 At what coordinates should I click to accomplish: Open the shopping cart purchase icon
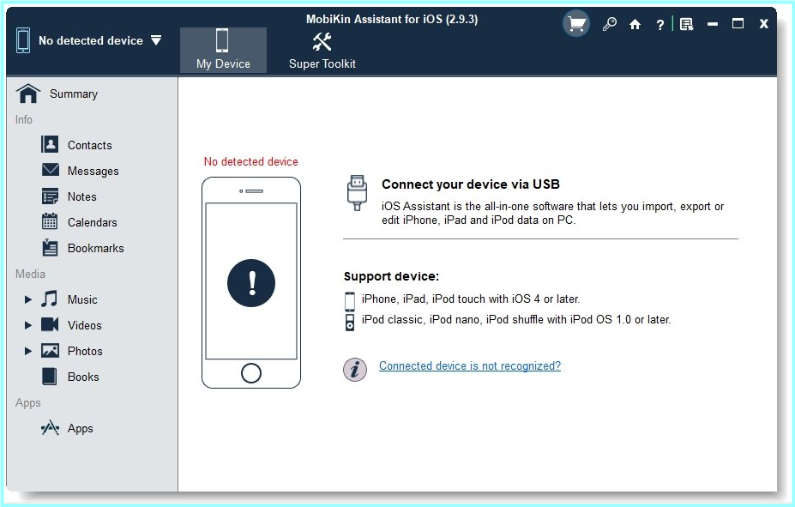(576, 24)
